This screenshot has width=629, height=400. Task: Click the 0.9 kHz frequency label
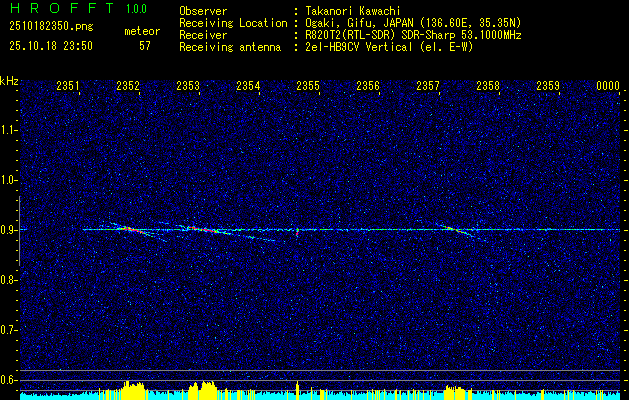point(8,230)
